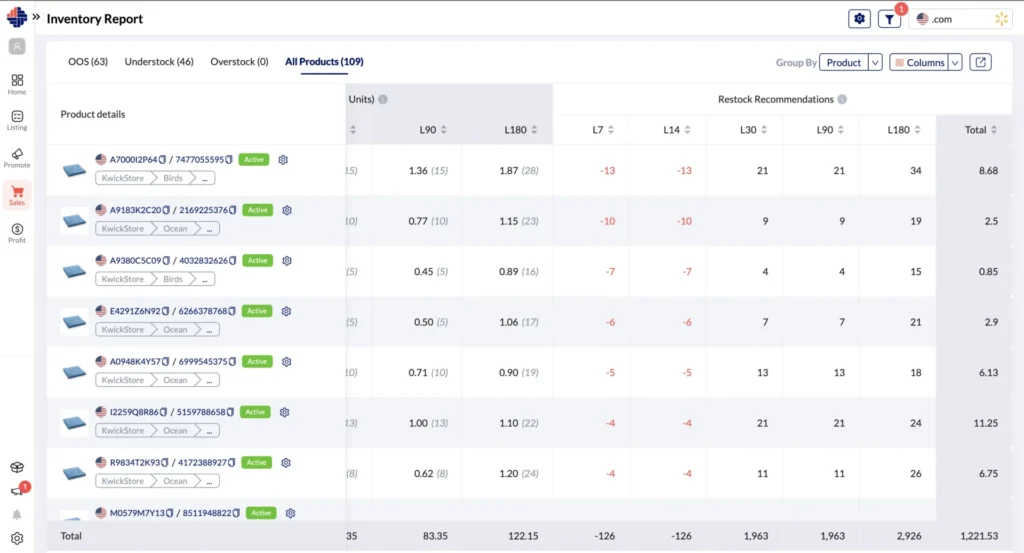Expand the sidebar with the double chevron
The height and width of the screenshot is (553, 1024).
pyautogui.click(x=36, y=18)
